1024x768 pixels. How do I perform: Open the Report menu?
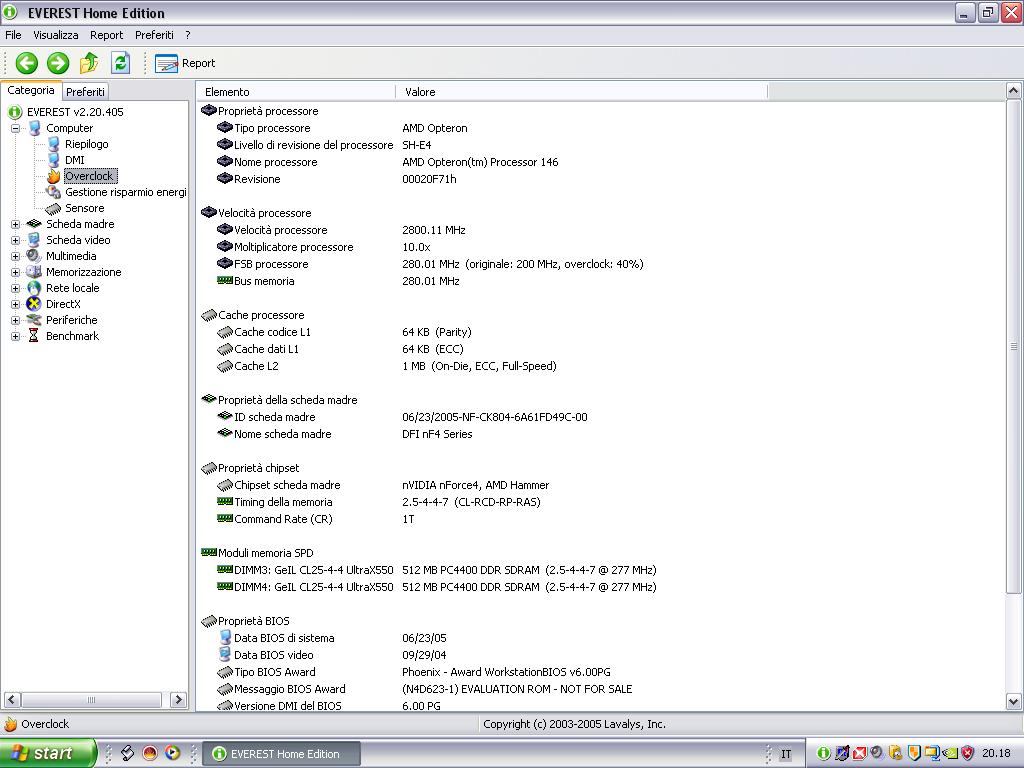(106, 35)
